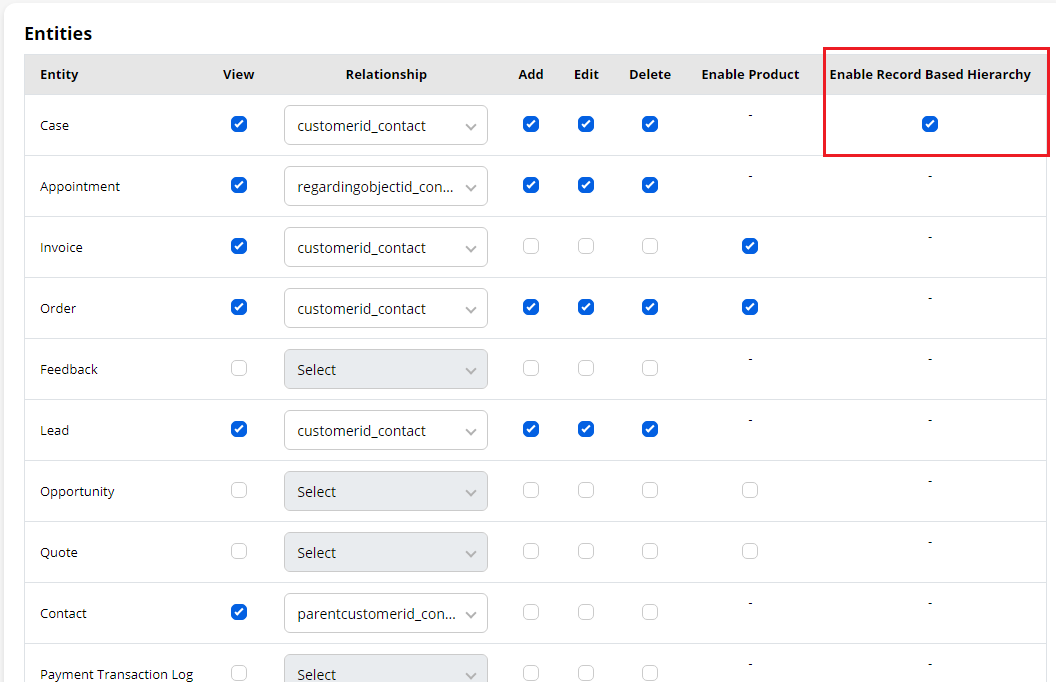
Task: Check View checkbox for Opportunity
Action: [x=239, y=490]
